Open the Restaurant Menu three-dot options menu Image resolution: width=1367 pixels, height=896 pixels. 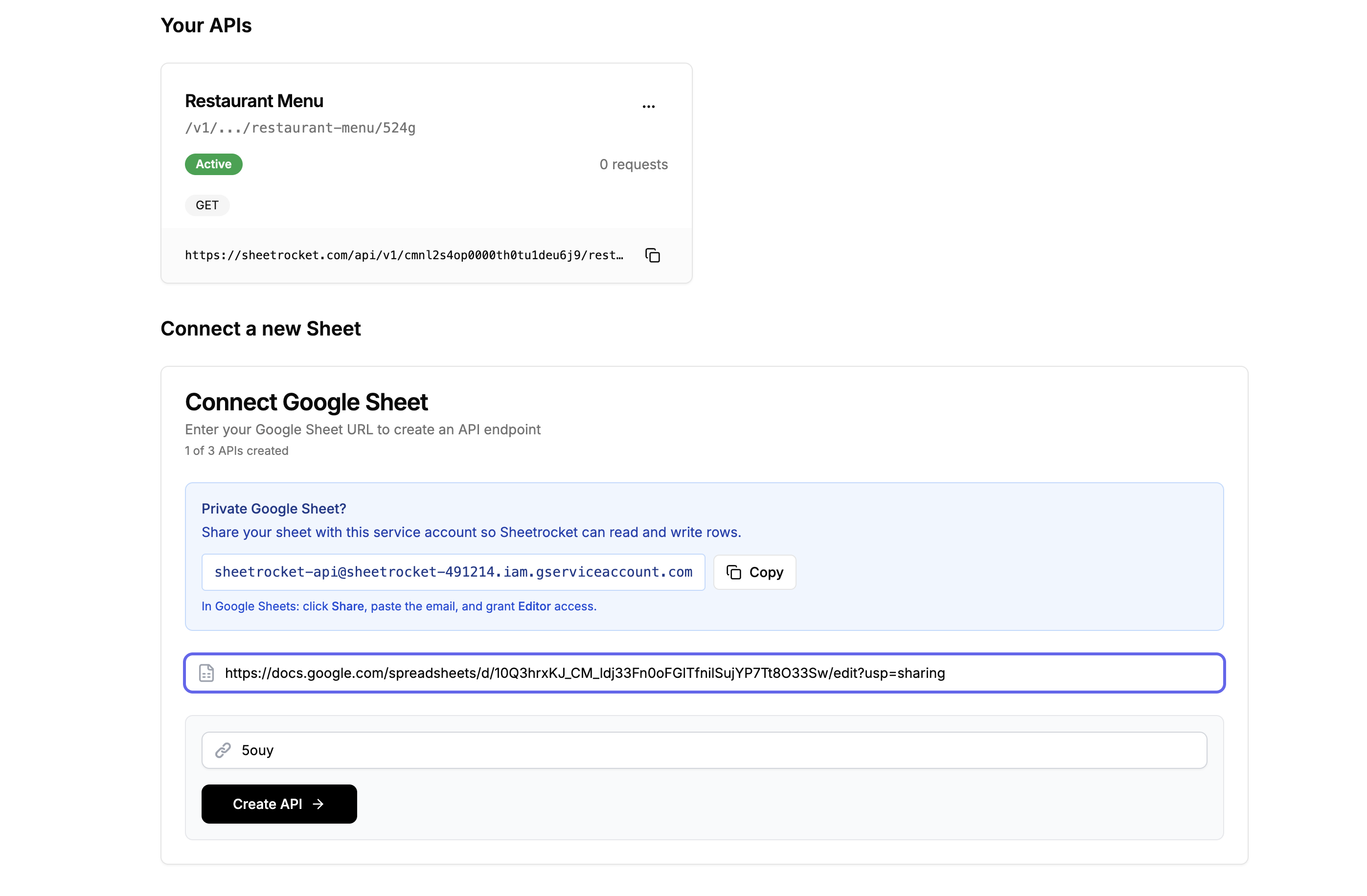[x=648, y=107]
